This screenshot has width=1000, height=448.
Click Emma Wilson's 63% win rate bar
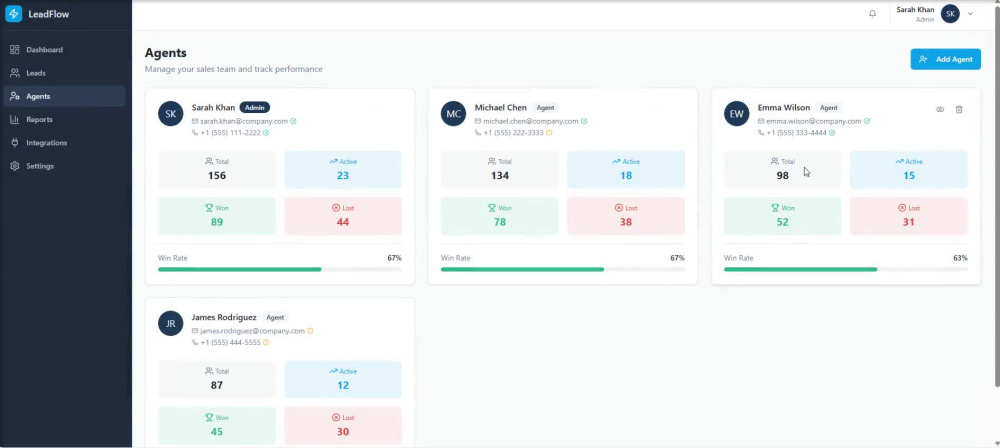[846, 269]
